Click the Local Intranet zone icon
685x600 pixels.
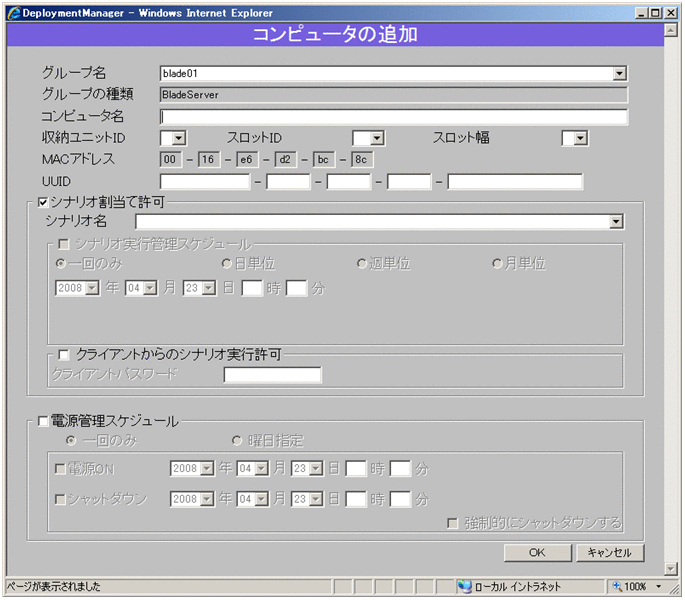point(464,586)
